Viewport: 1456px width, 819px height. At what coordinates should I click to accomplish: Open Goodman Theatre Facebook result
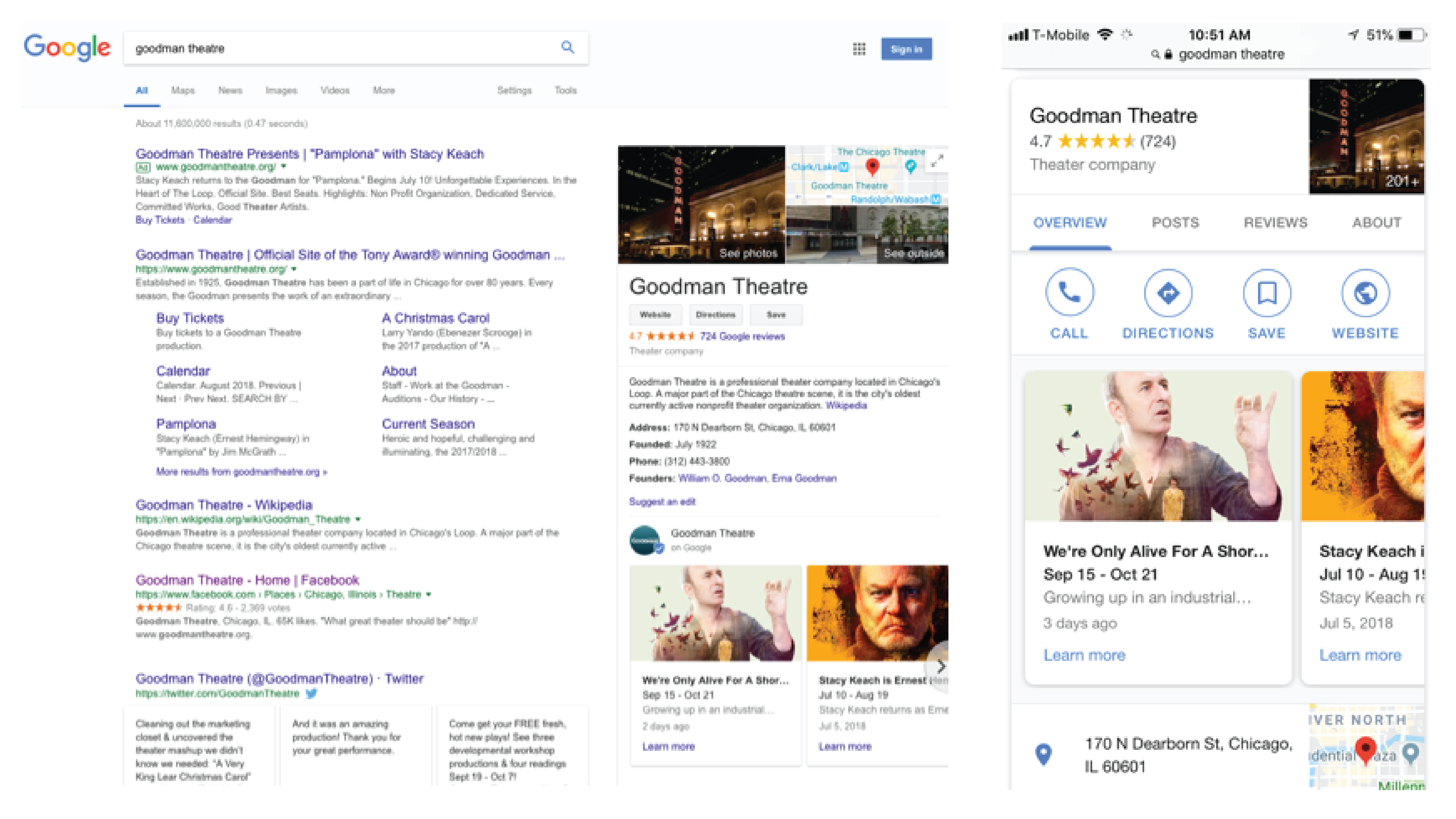tap(247, 580)
